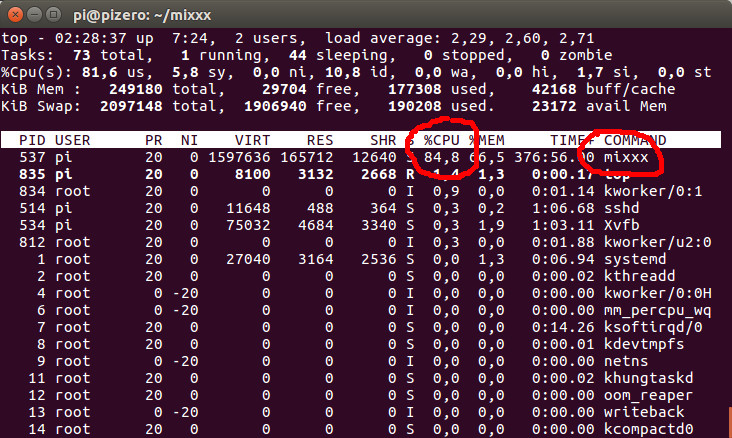Viewport: 732px width, 438px height.
Task: Click the kcompactd0 command name
Action: 648,429
